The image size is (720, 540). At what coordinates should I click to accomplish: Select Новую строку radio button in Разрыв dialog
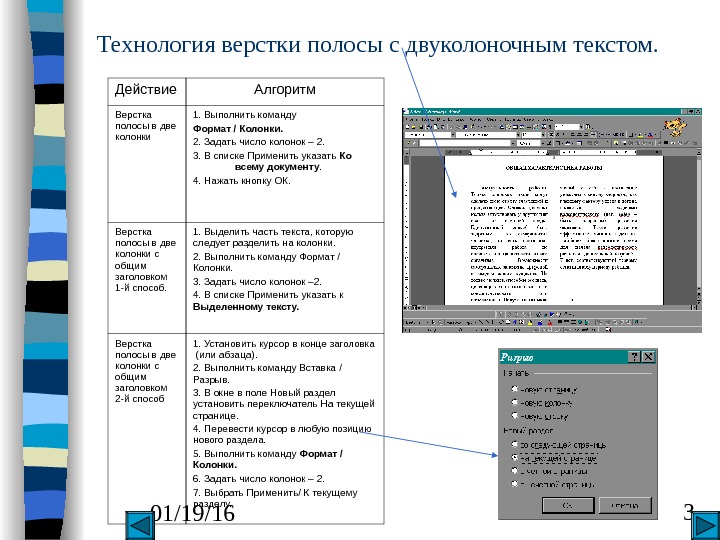515,416
